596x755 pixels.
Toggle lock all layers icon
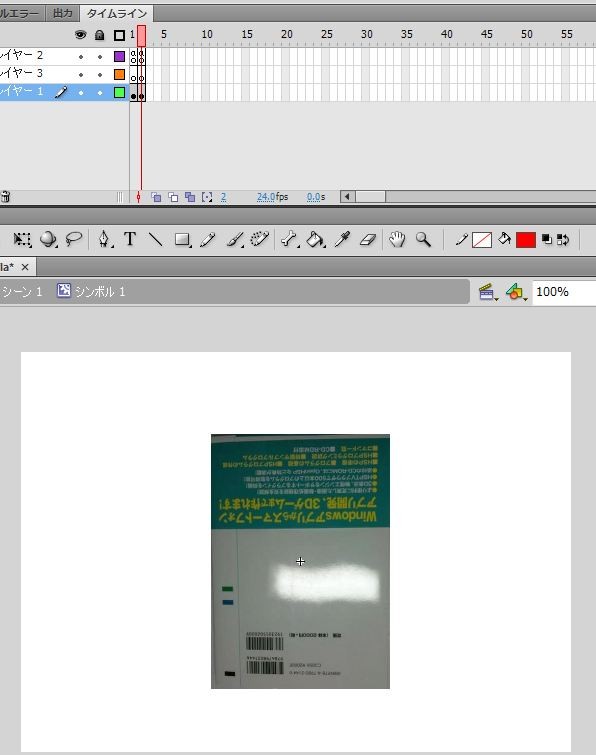(100, 35)
